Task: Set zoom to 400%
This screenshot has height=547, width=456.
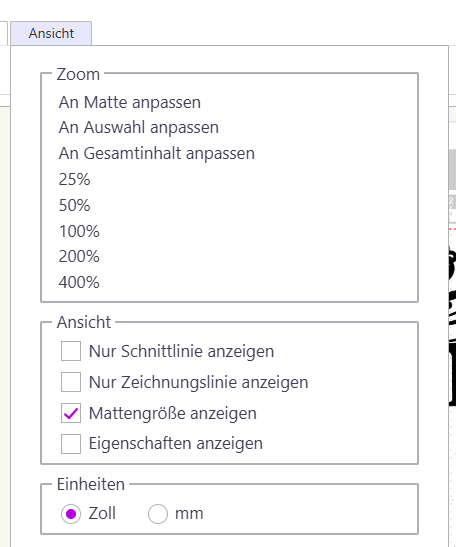Action: [79, 282]
